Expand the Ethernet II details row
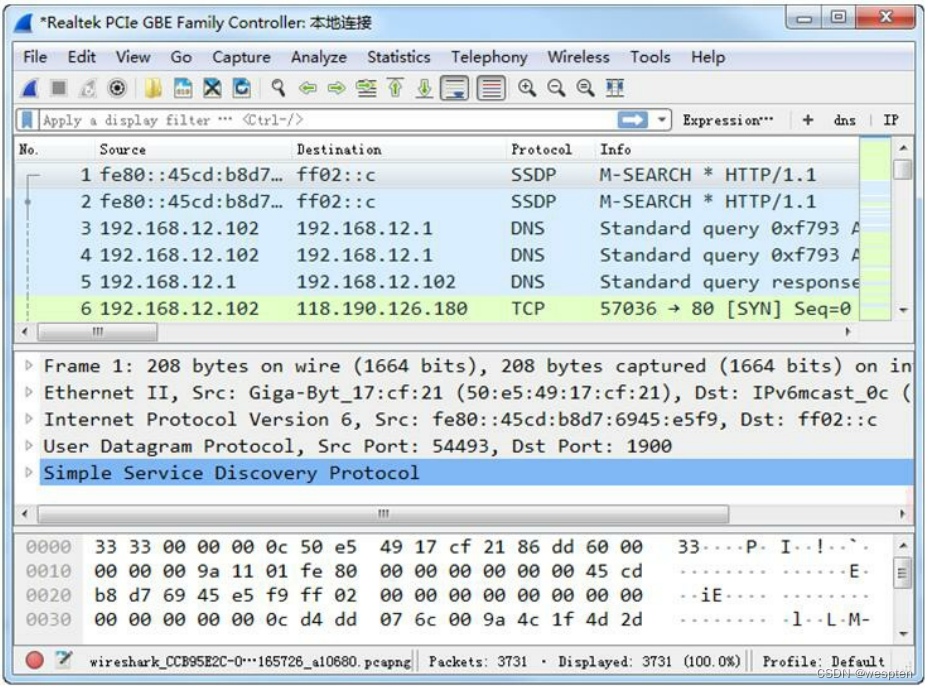This screenshot has width=928, height=690. tap(28, 392)
